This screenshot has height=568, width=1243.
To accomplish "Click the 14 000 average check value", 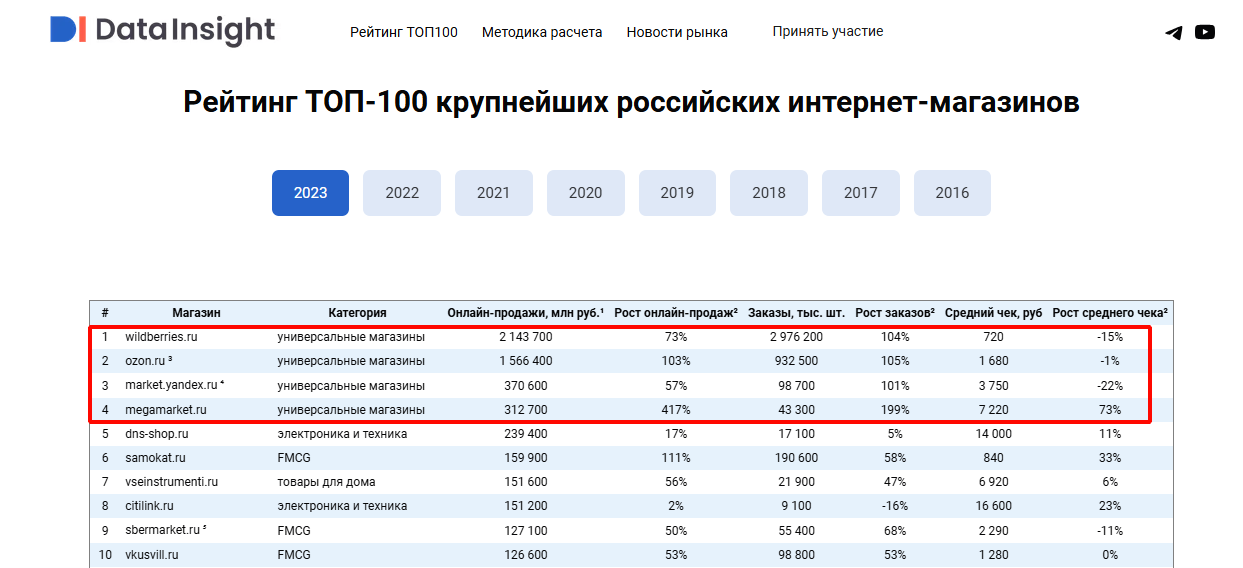I will click(x=993, y=434).
